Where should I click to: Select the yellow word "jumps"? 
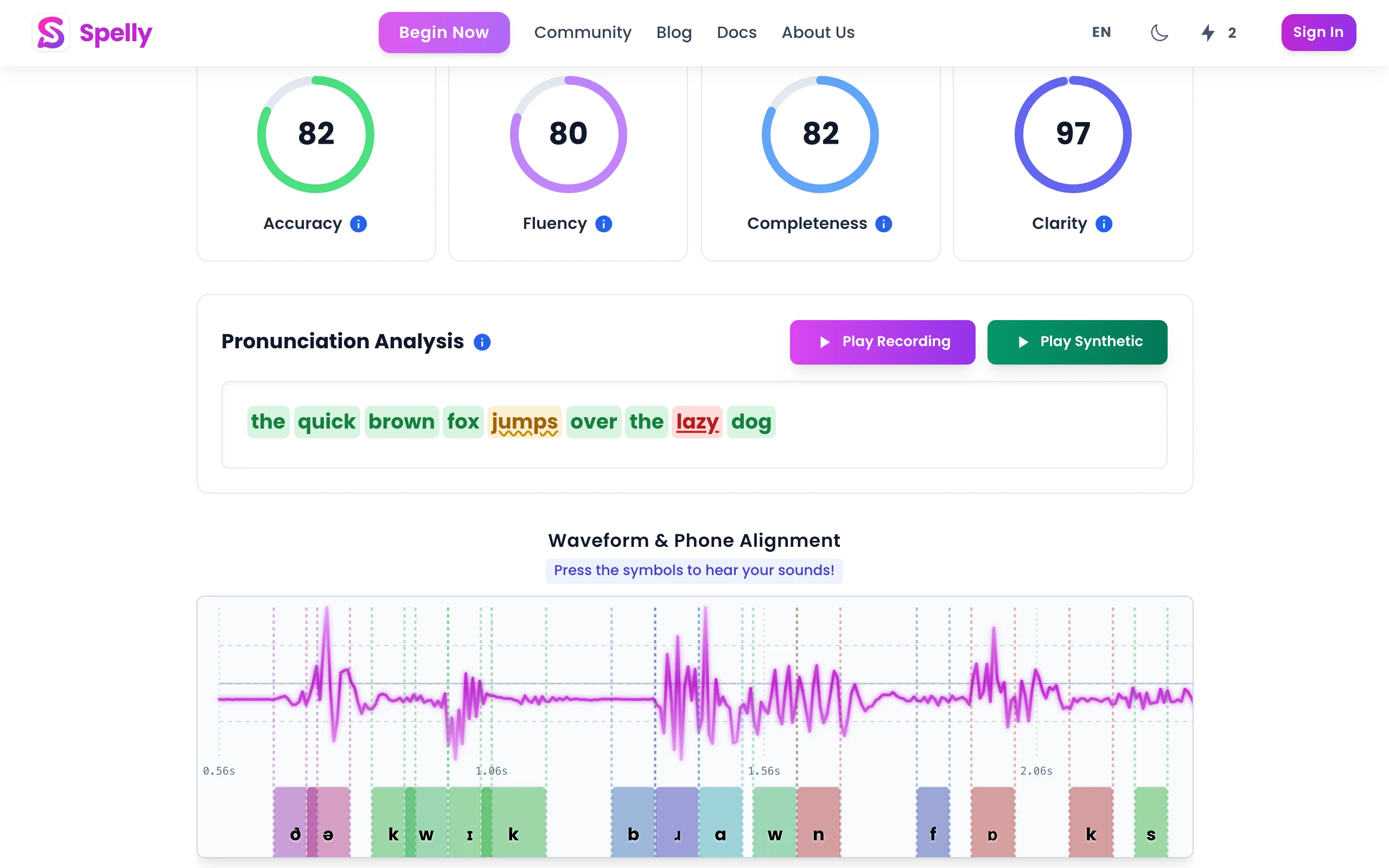[524, 422]
